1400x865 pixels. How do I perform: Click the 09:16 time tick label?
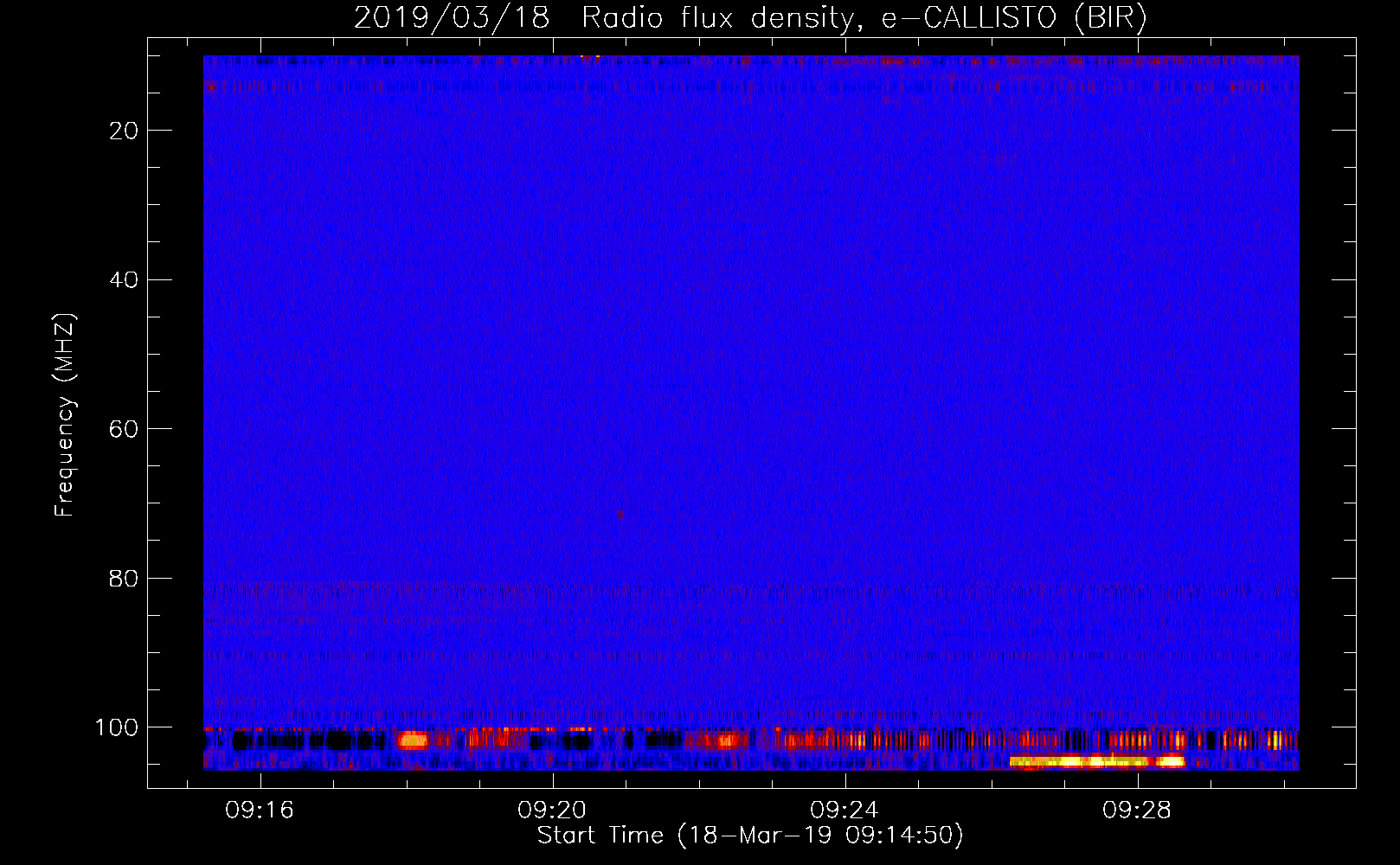(260, 810)
